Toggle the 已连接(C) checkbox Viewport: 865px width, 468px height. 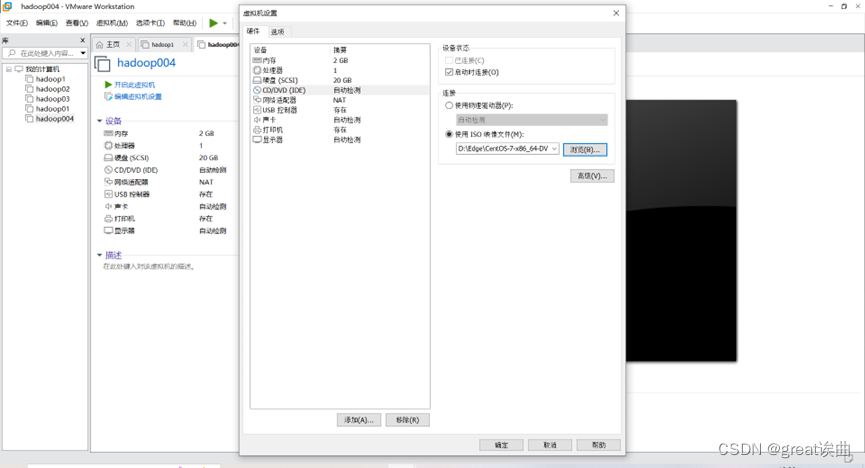pyautogui.click(x=449, y=60)
